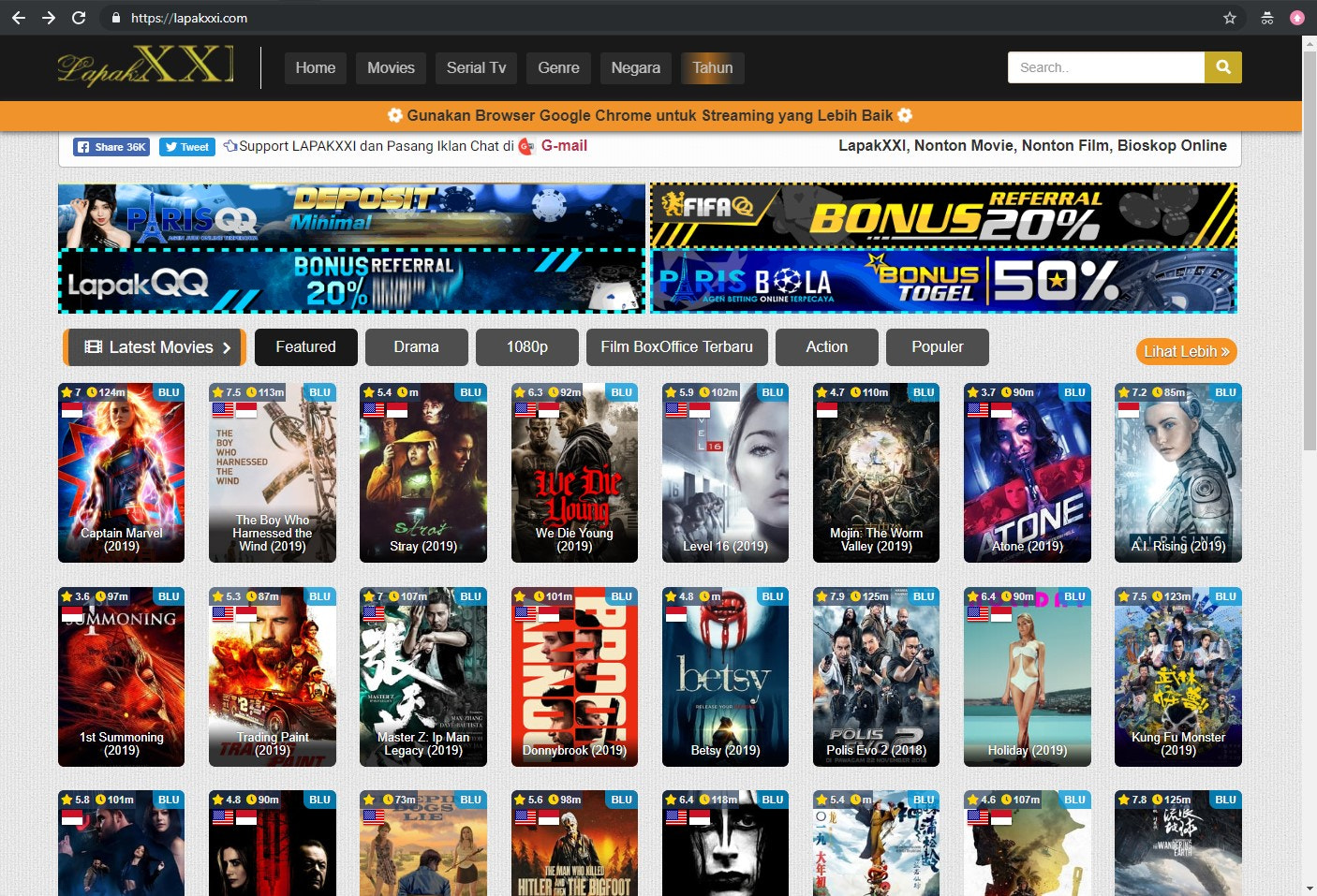Screen dimensions: 1317x896
Task: Switch to the Drama tab
Action: click(x=417, y=346)
